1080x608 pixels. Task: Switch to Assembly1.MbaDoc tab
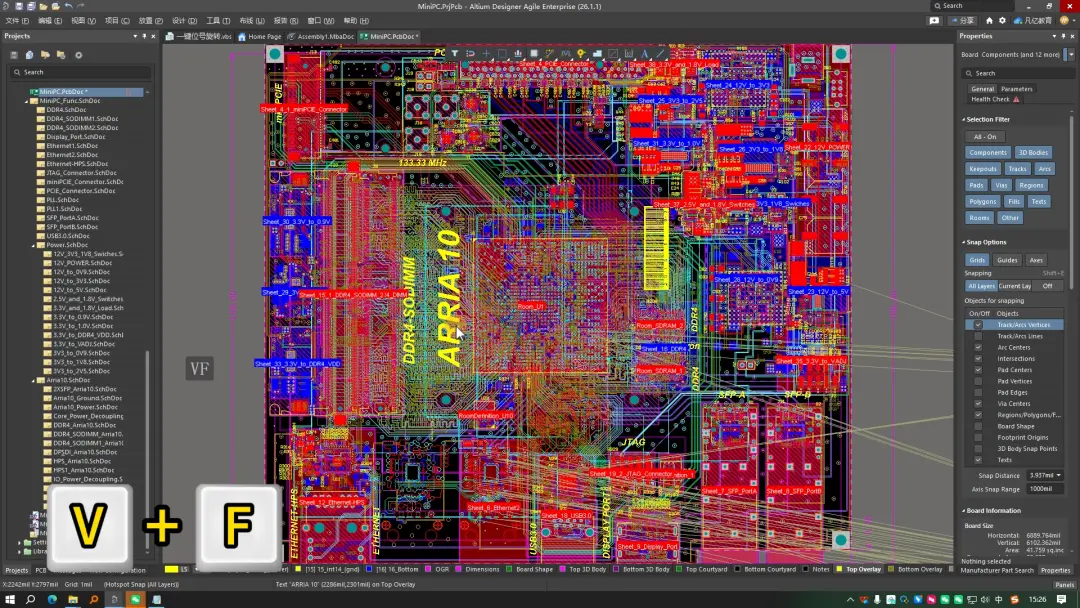320,36
